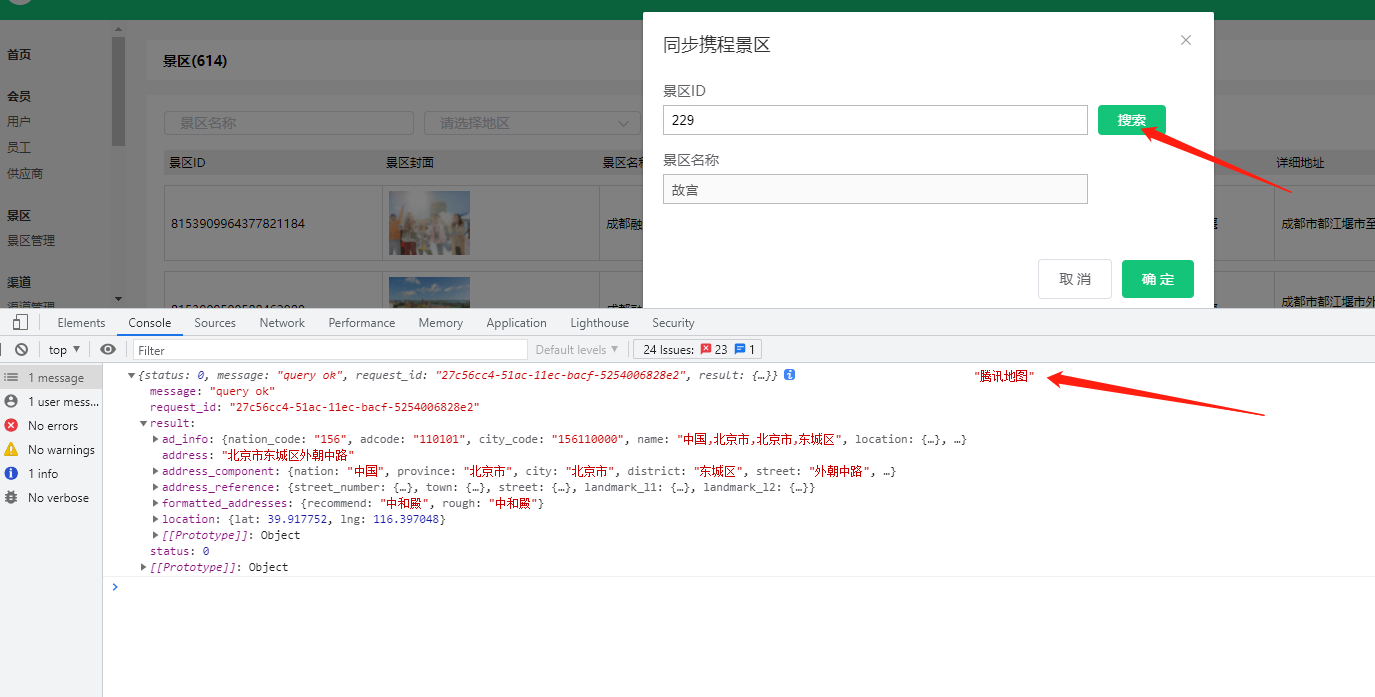Image resolution: width=1375 pixels, height=697 pixels.
Task: Click the 景区封面 column header
Action: [x=410, y=162]
